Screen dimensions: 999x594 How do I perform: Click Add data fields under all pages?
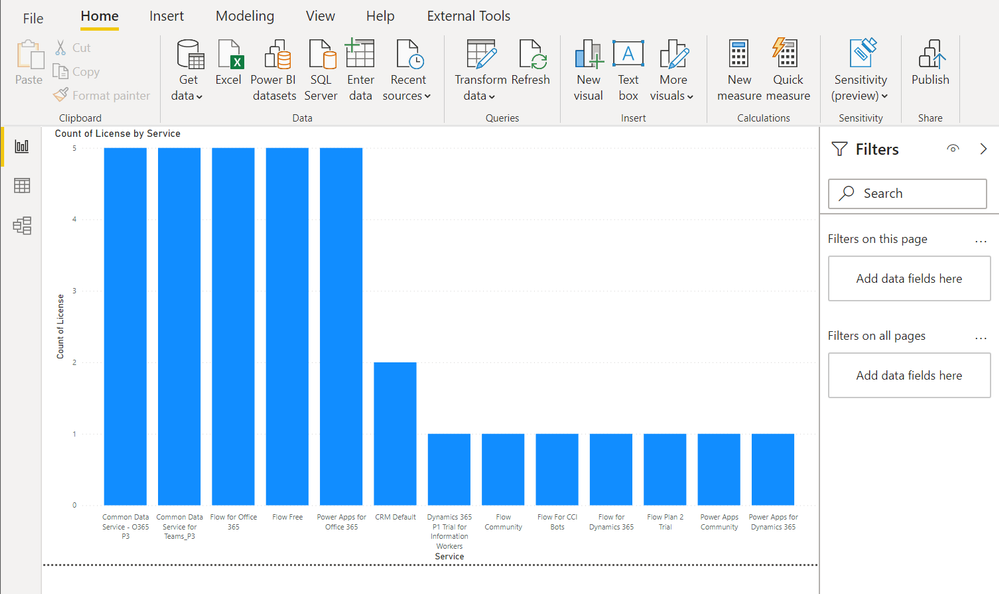click(x=909, y=375)
